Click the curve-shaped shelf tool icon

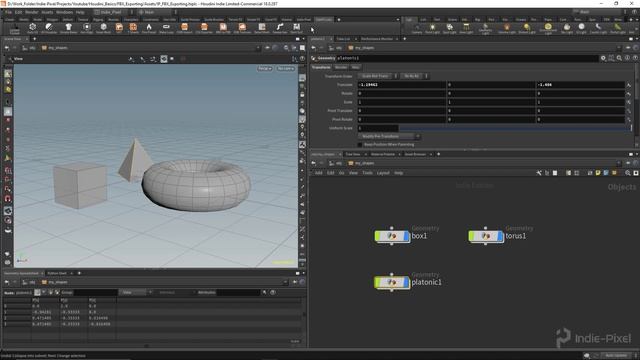(x=280, y=27)
